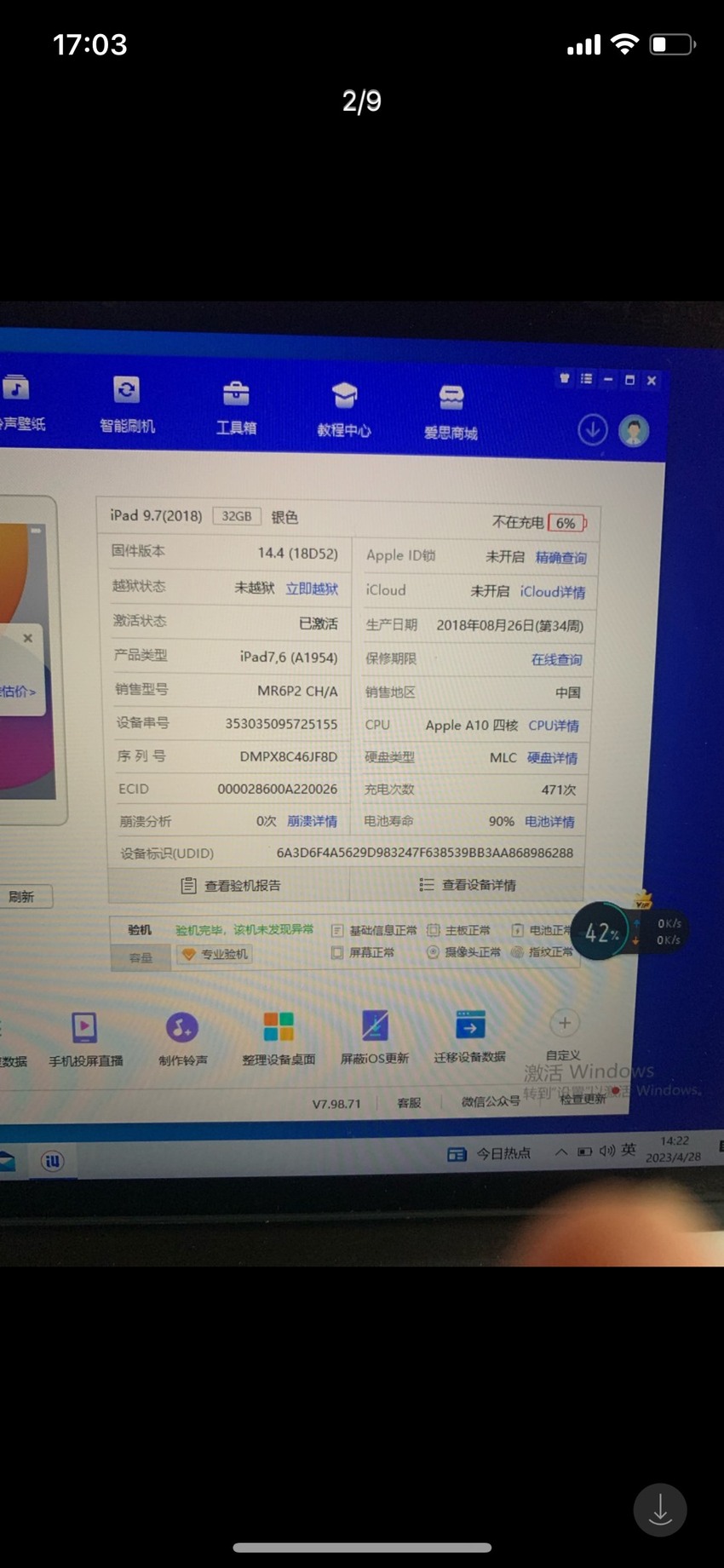Image resolution: width=724 pixels, height=1568 pixels.
Task: Click 客服 customer service in the footer
Action: pos(409,1103)
